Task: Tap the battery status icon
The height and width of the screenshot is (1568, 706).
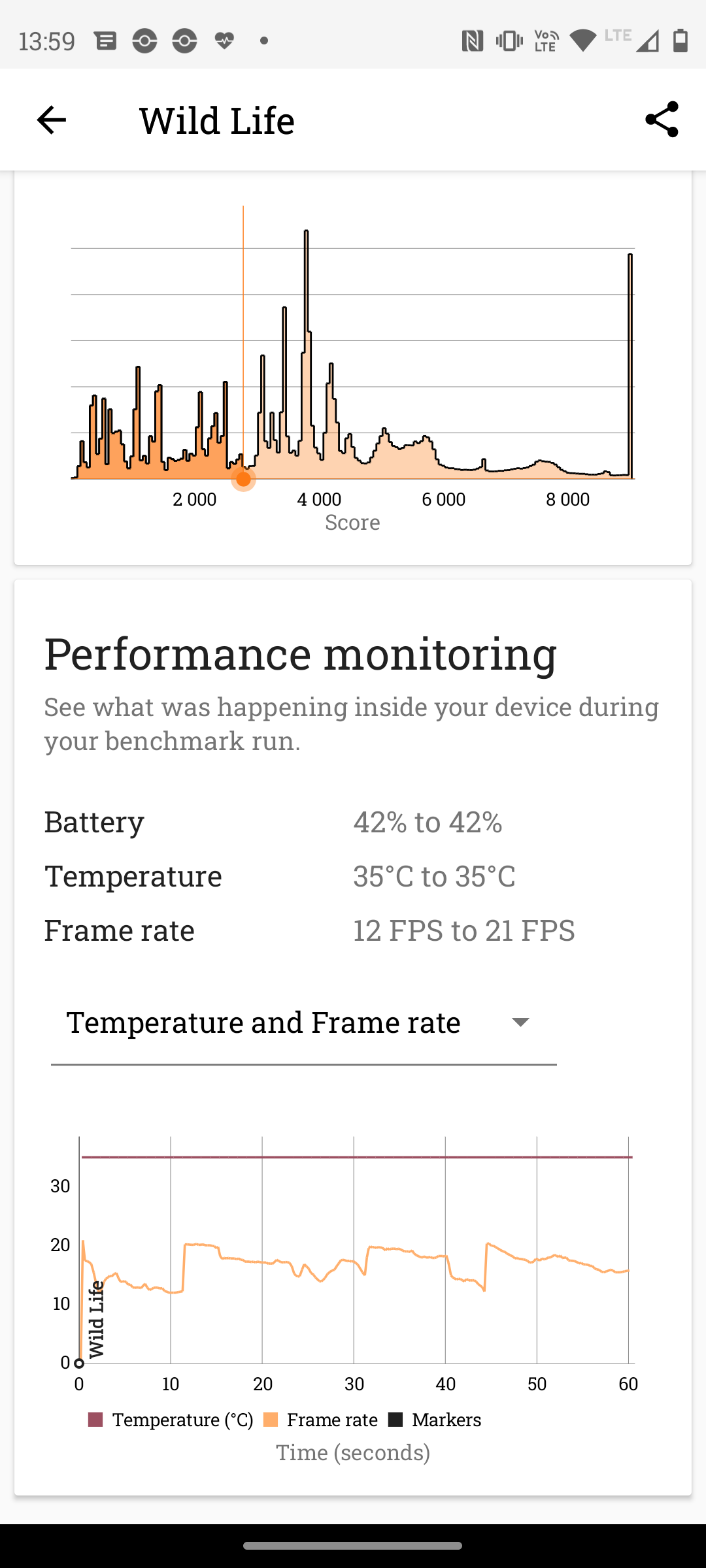Action: 681,41
